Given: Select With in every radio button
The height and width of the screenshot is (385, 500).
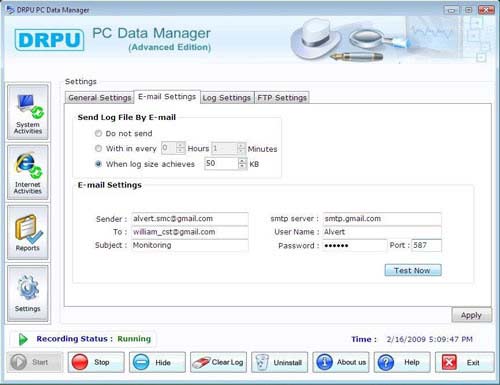Looking at the screenshot, I should pos(98,148).
